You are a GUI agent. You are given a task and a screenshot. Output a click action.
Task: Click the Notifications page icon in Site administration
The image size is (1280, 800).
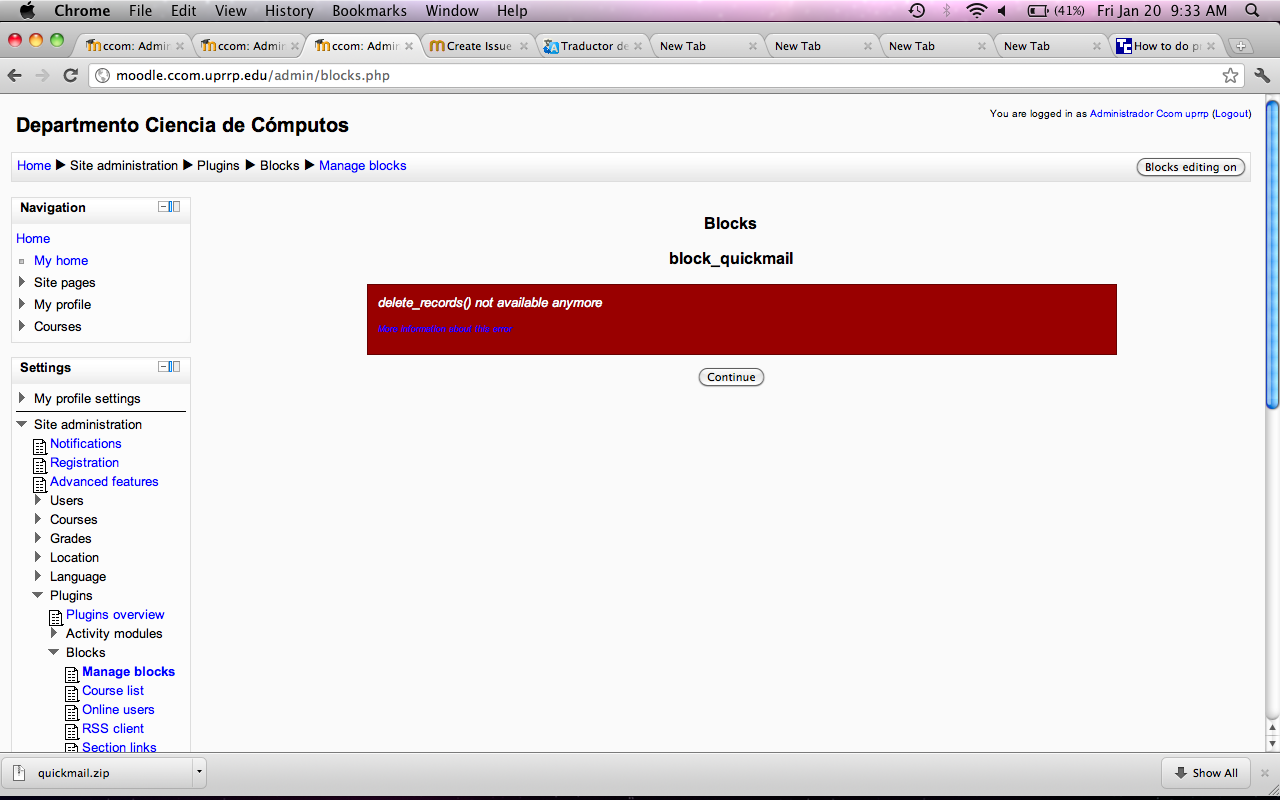coord(40,446)
